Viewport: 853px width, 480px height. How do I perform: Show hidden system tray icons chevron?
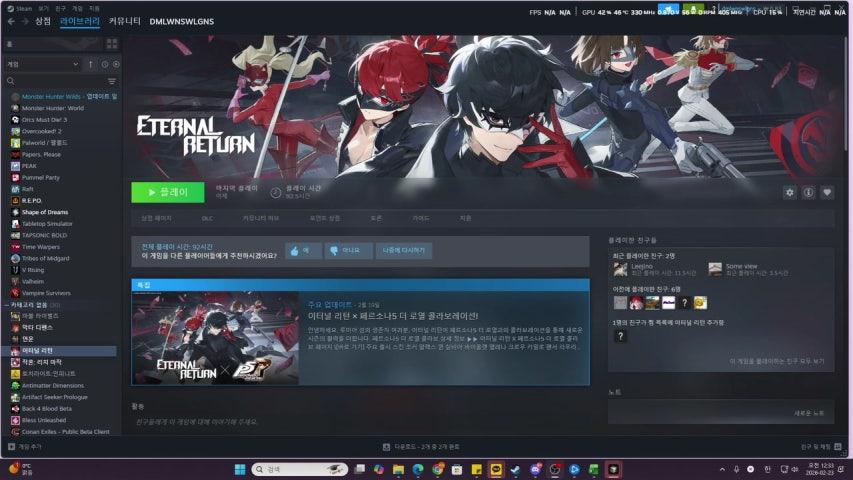point(722,469)
